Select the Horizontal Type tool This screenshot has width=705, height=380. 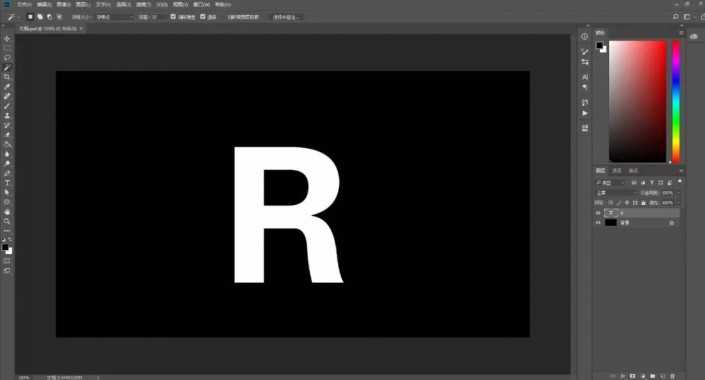[7, 183]
